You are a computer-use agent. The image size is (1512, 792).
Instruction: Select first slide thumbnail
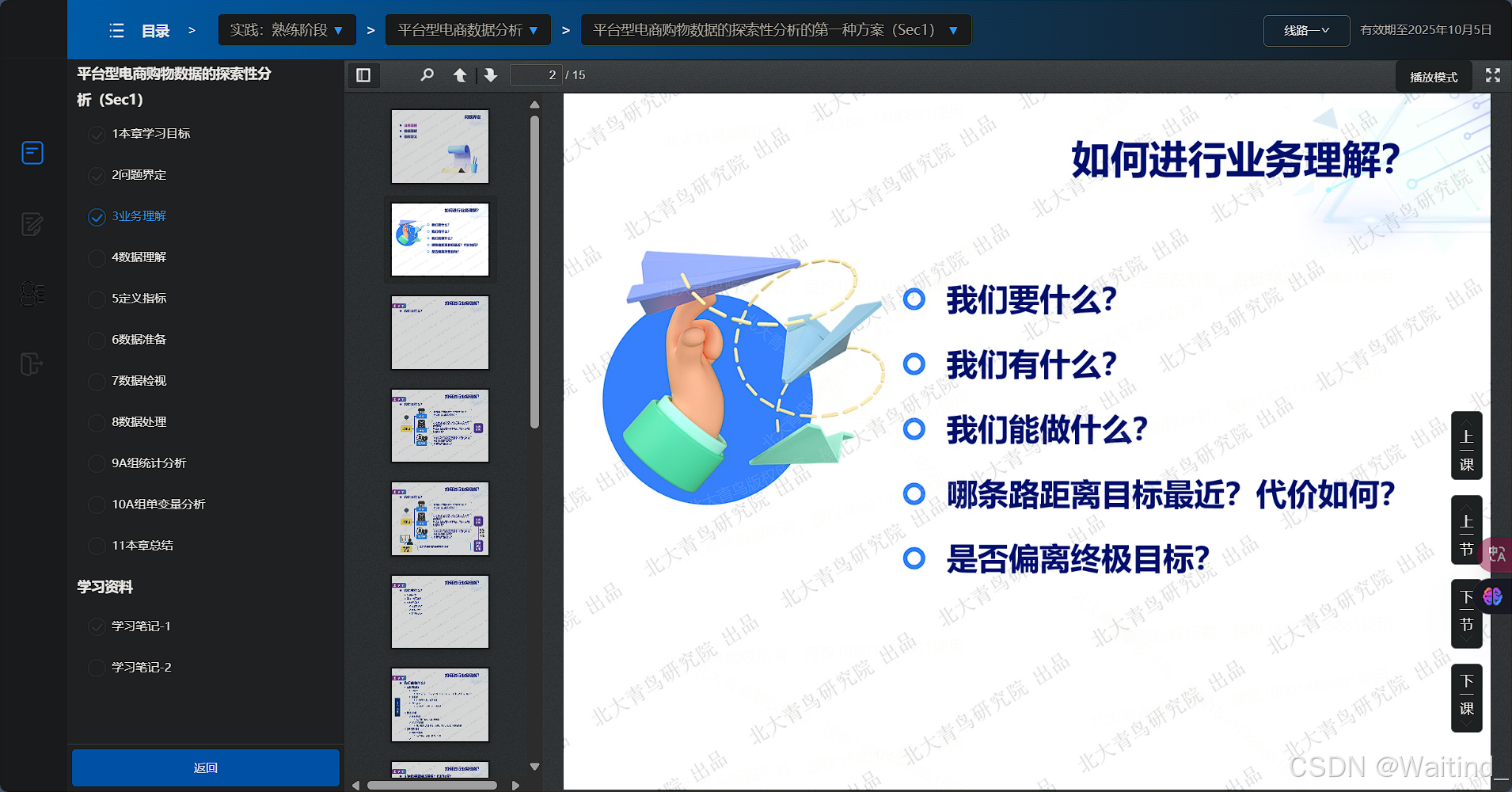click(x=440, y=147)
